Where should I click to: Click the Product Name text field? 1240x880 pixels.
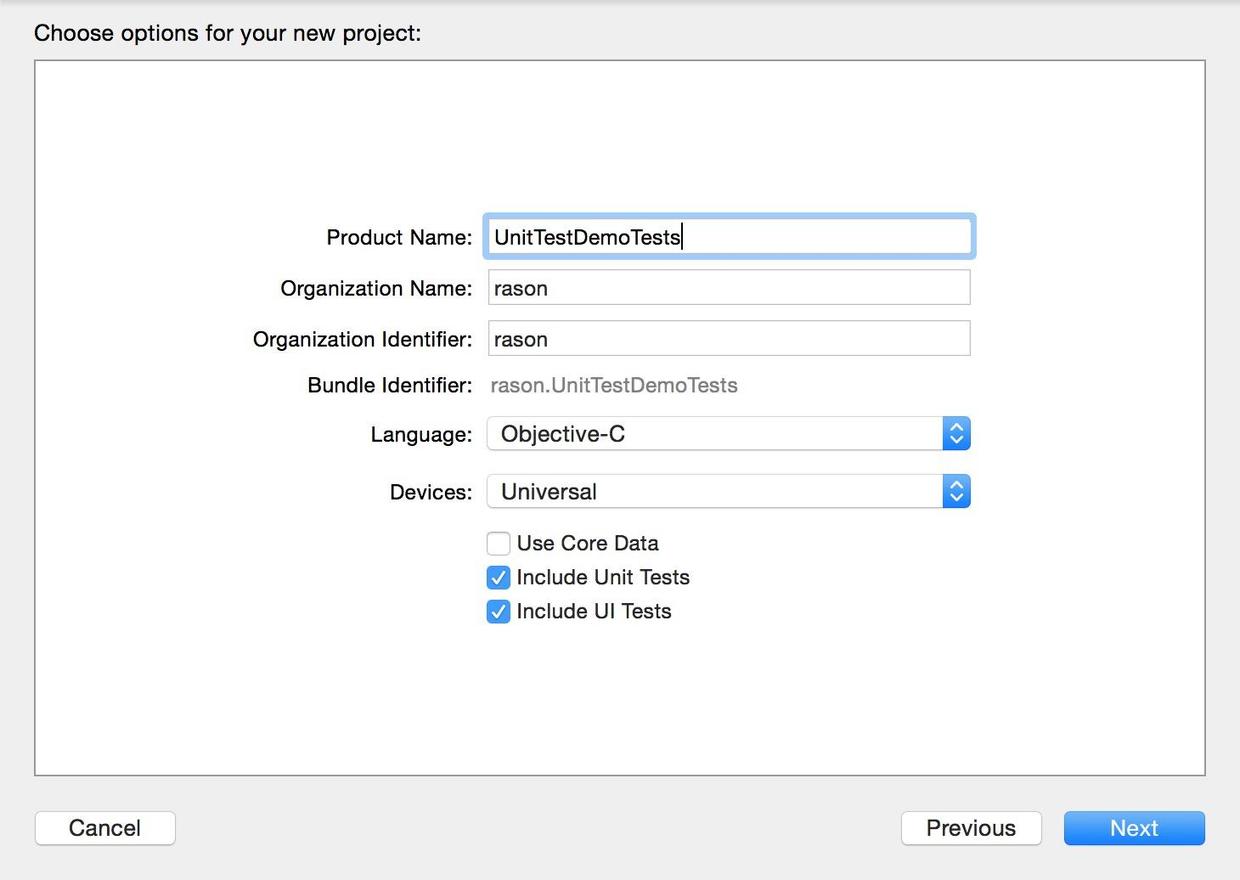728,237
